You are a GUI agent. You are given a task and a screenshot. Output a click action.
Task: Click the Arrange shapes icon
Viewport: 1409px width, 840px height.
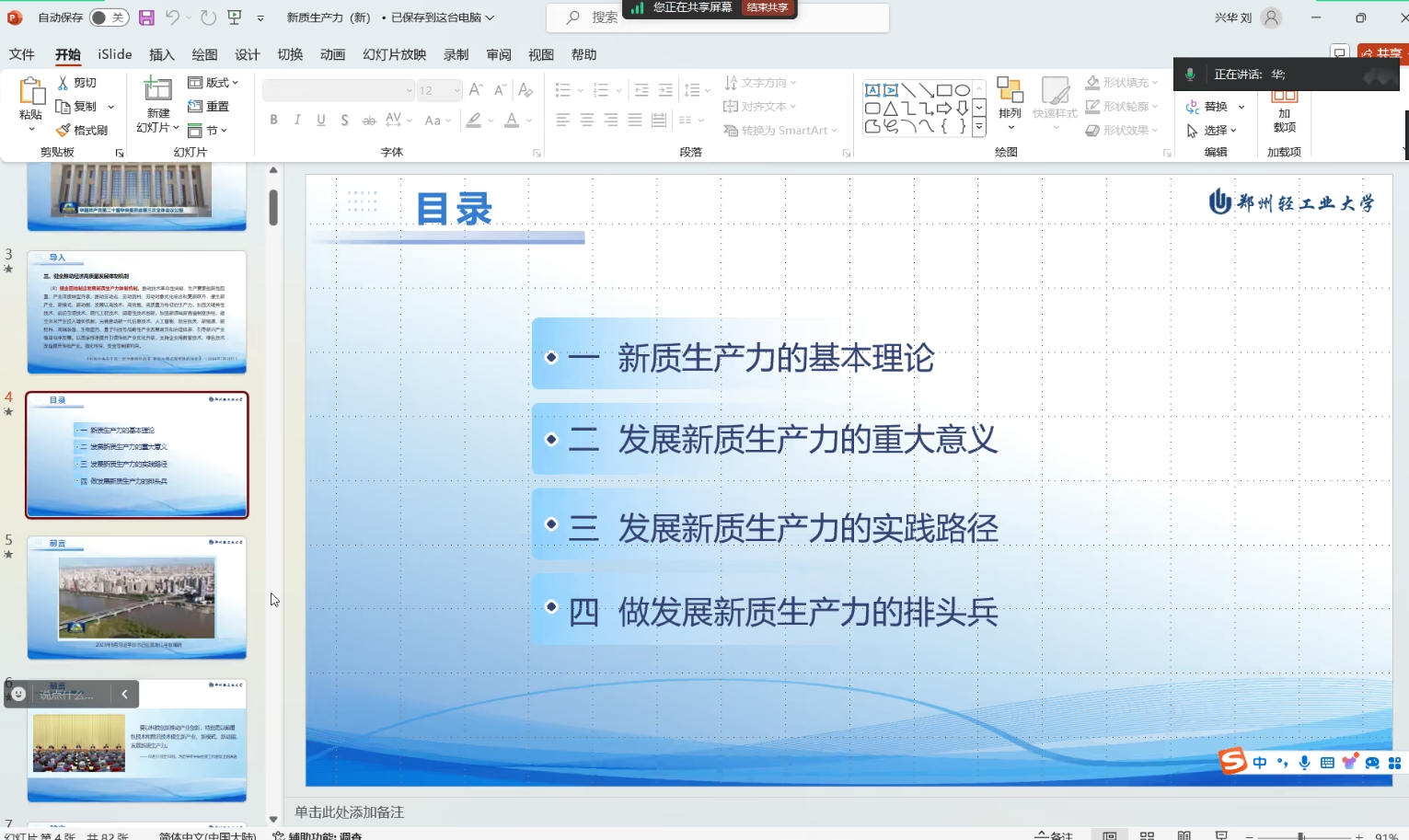(x=1010, y=90)
